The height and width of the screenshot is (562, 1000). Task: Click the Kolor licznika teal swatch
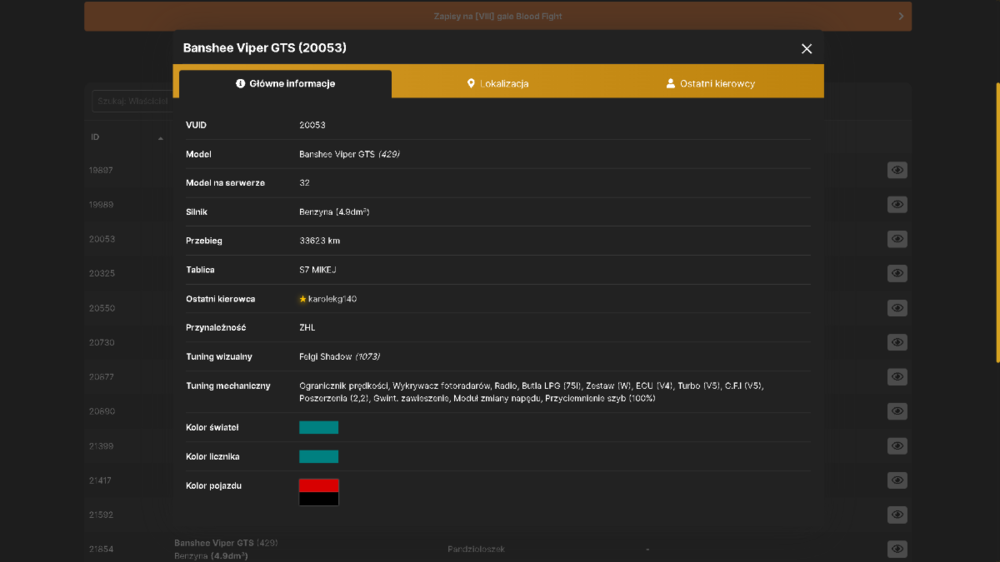click(x=319, y=457)
